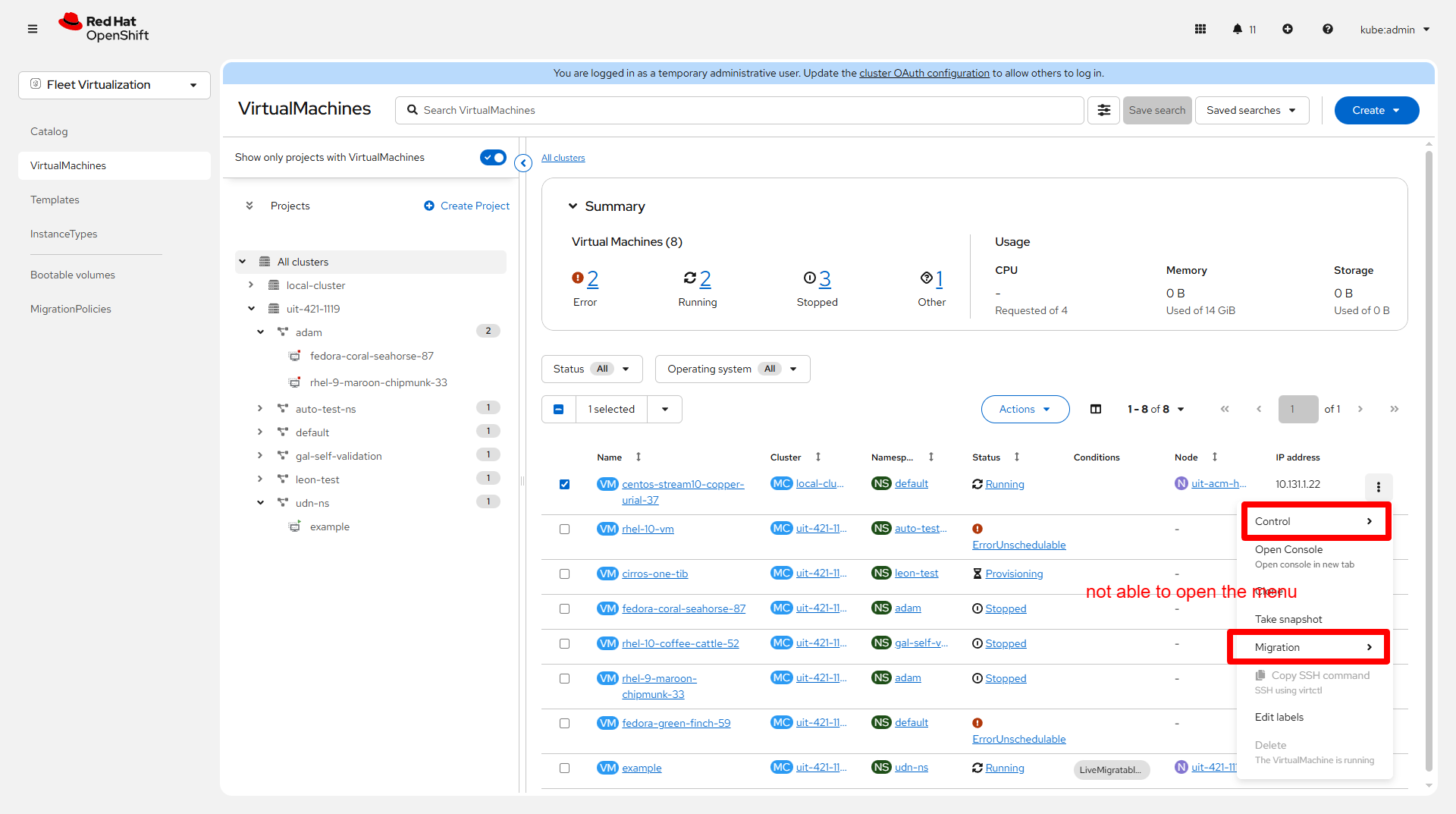Viewport: 1456px width, 814px height.
Task: Choose Take snapshot from the menu
Action: 1288,620
